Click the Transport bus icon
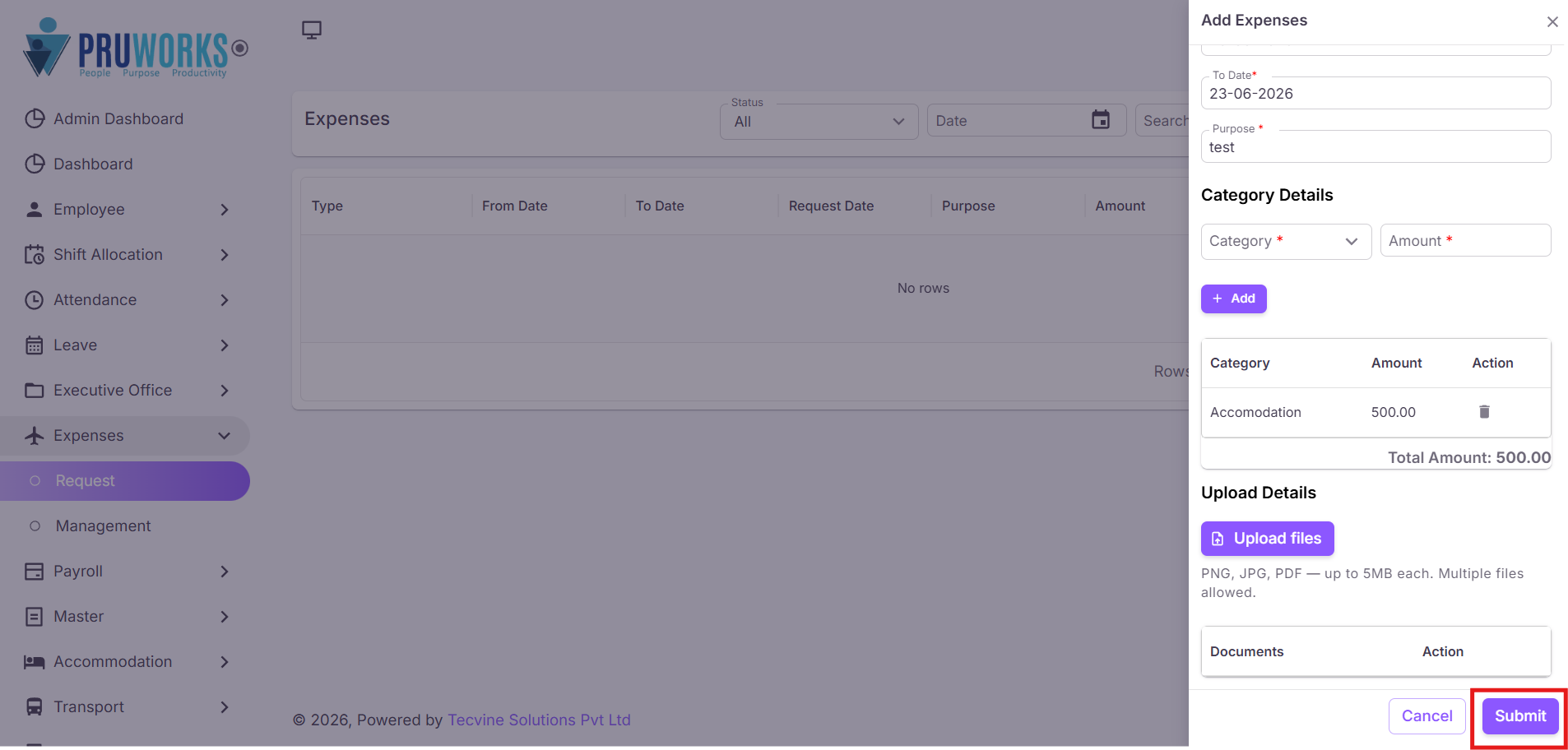 (35, 707)
